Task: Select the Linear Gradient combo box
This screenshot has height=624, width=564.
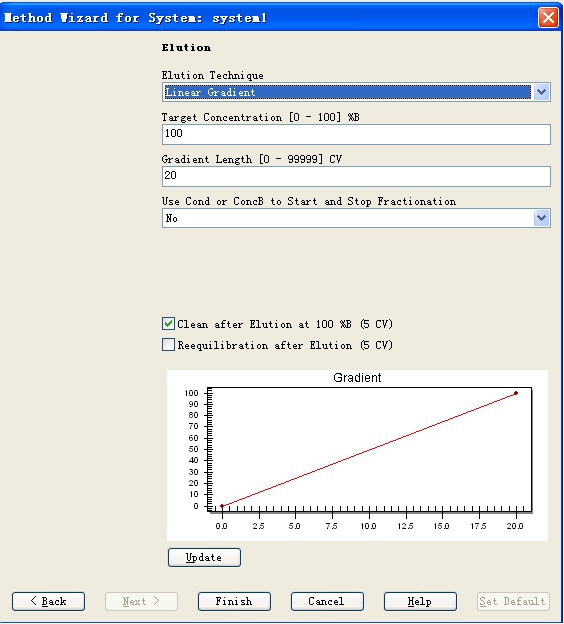Action: pyautogui.click(x=356, y=92)
